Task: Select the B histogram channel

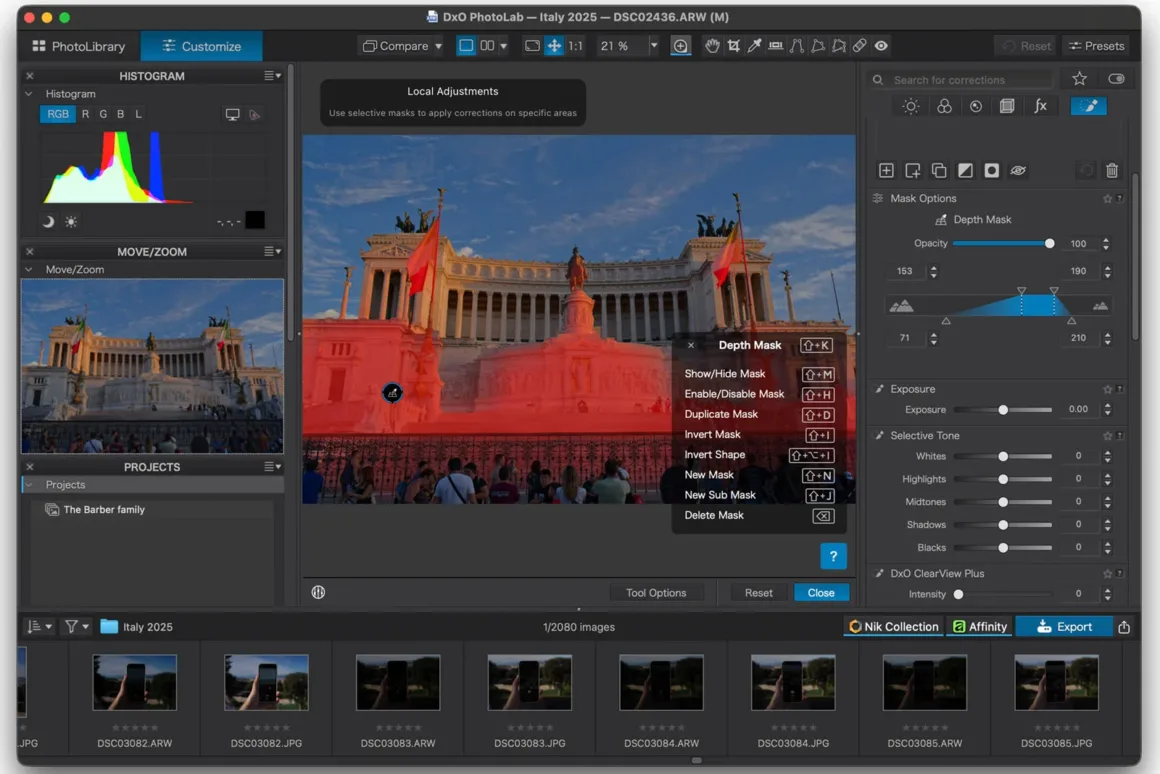Action: (121, 114)
